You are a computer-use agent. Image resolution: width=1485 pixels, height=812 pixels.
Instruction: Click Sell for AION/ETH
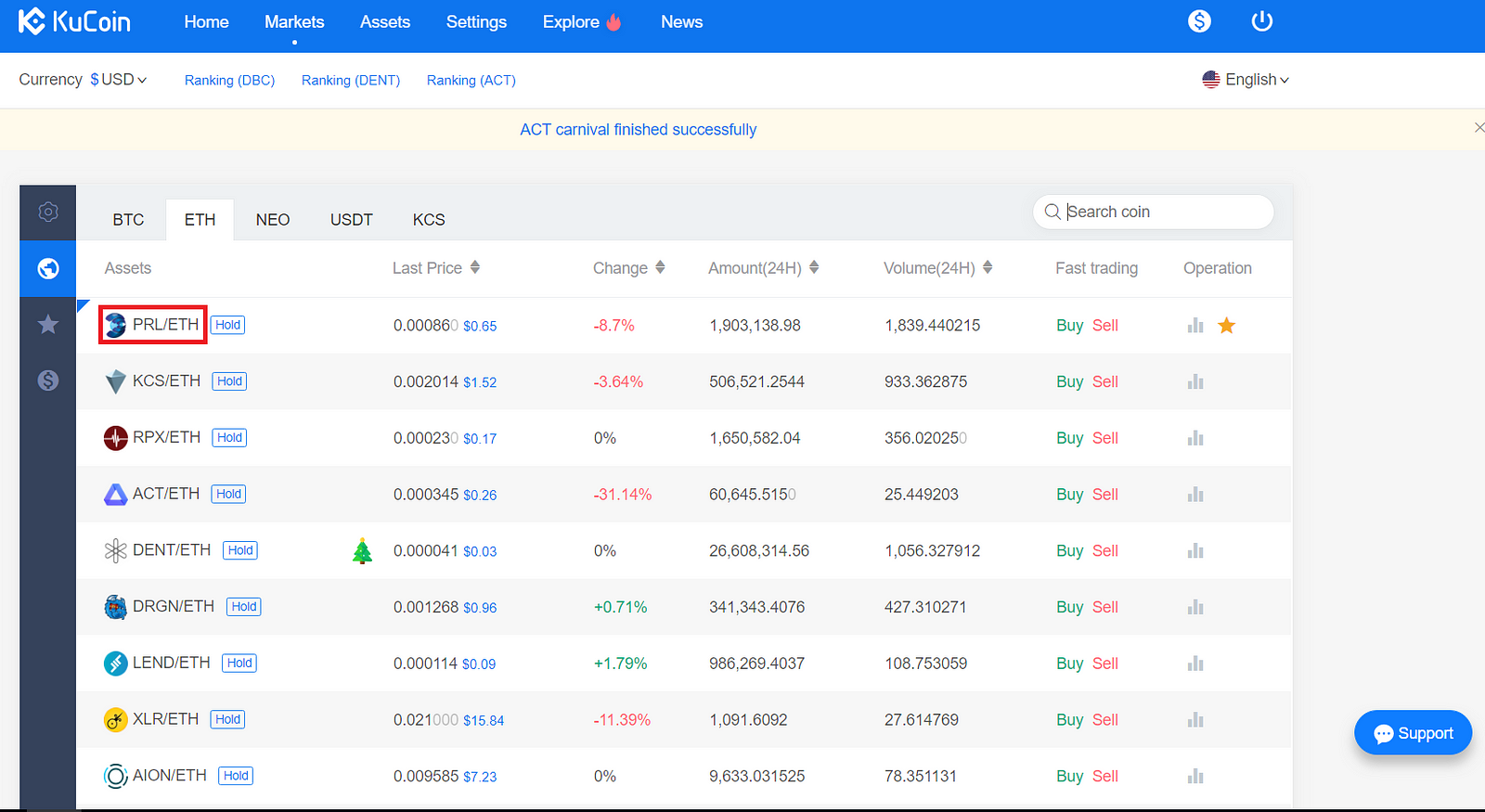click(1104, 776)
